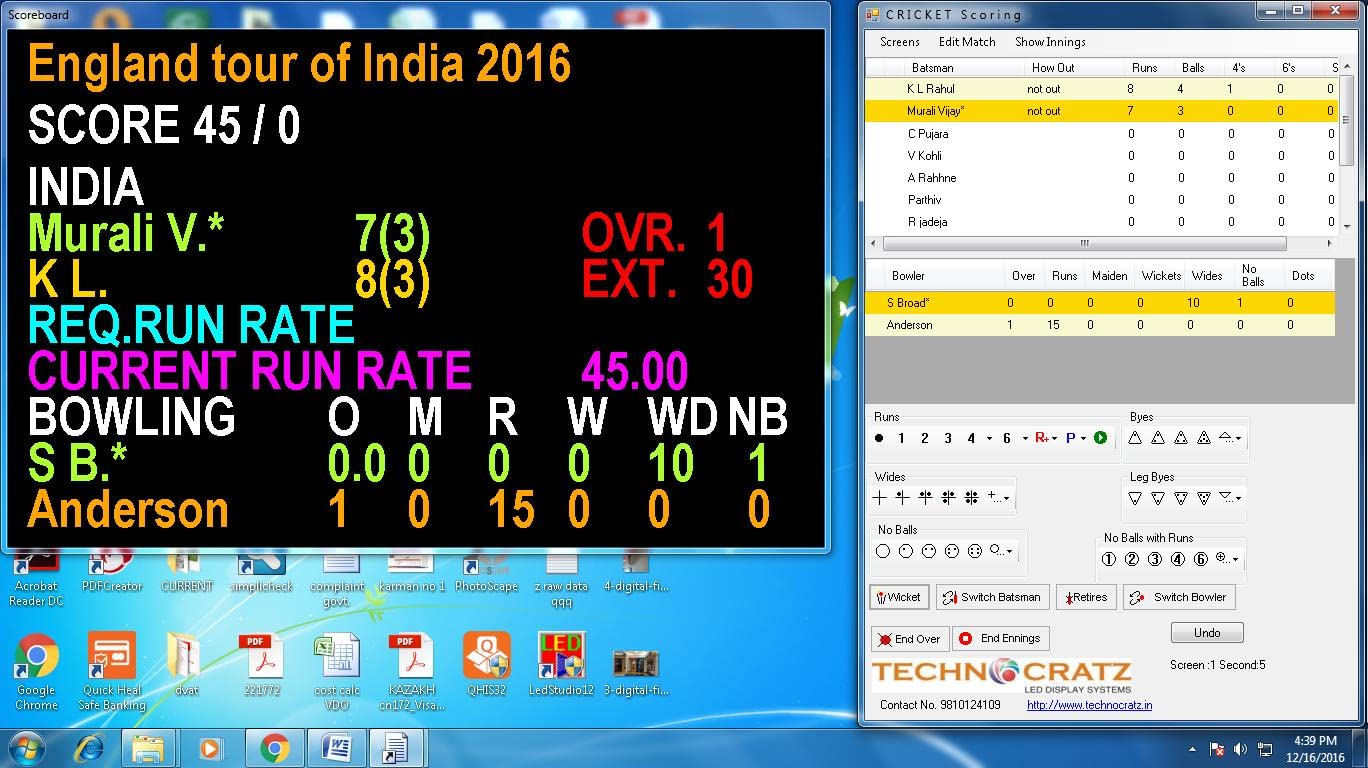Undo the last scoring action
The image size is (1368, 768).
1207,632
